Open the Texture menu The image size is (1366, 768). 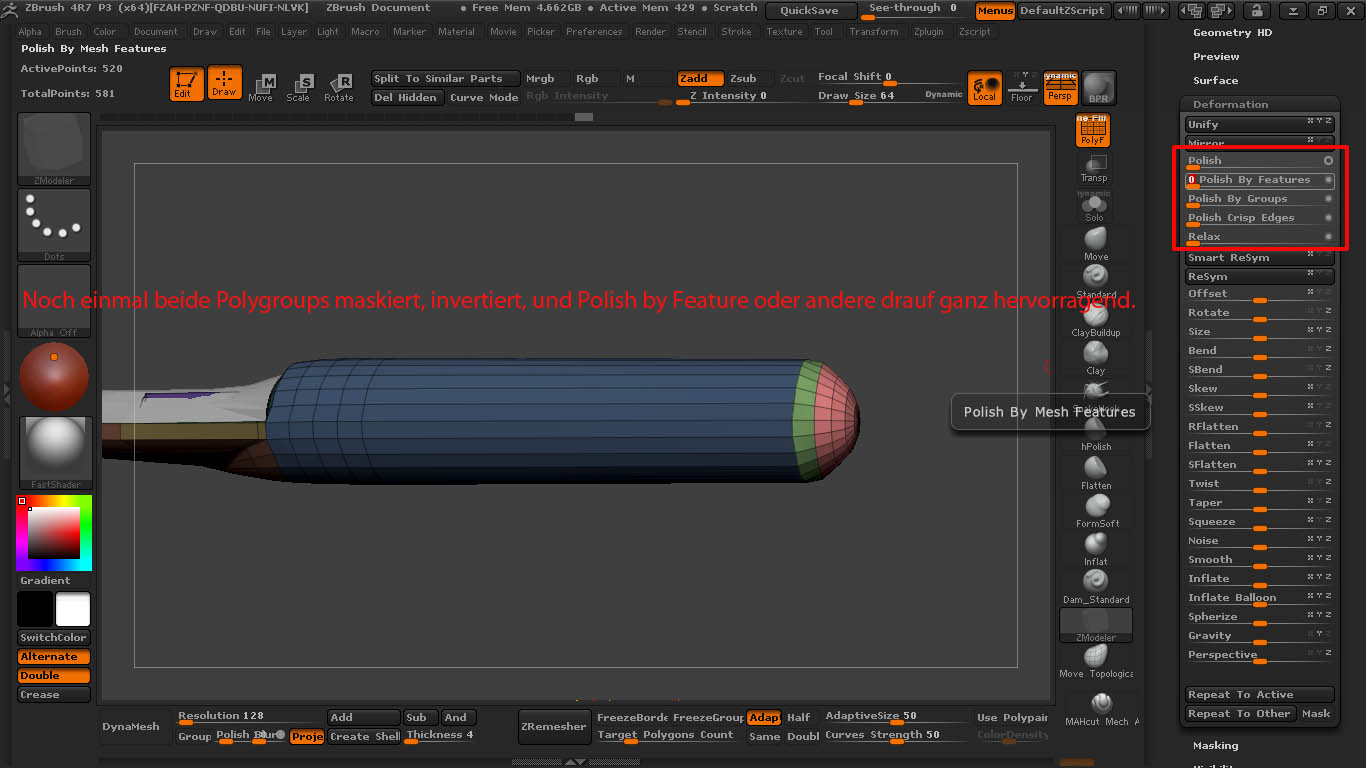pos(784,32)
